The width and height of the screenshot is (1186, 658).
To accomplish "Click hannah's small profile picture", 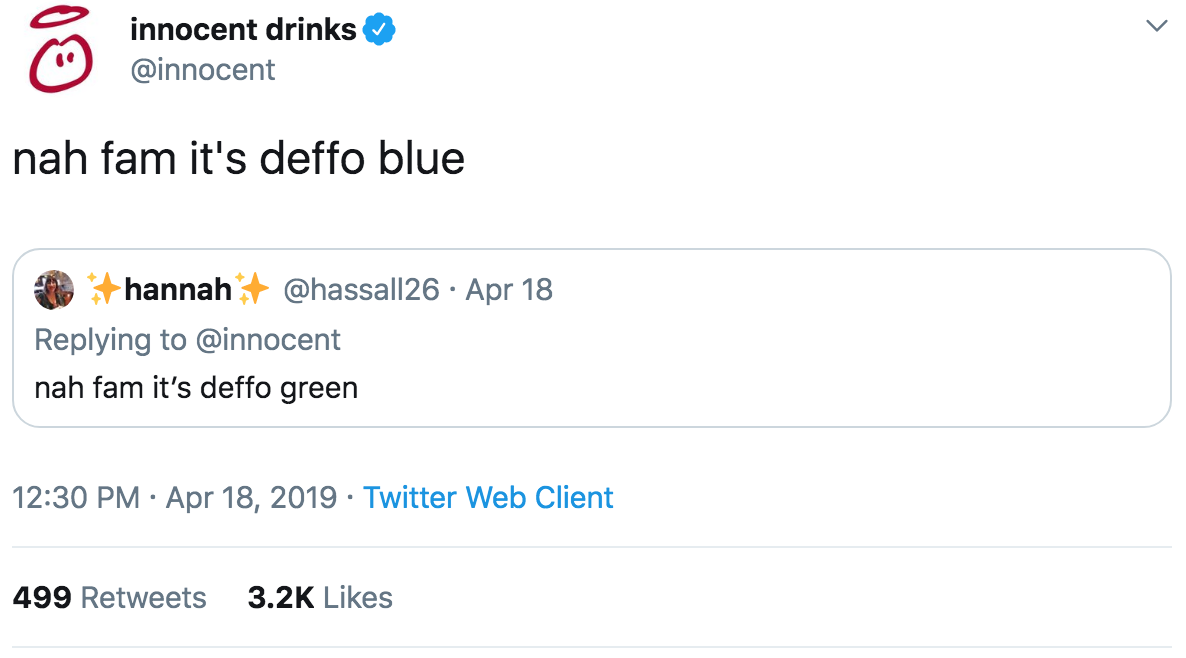I will tap(54, 290).
